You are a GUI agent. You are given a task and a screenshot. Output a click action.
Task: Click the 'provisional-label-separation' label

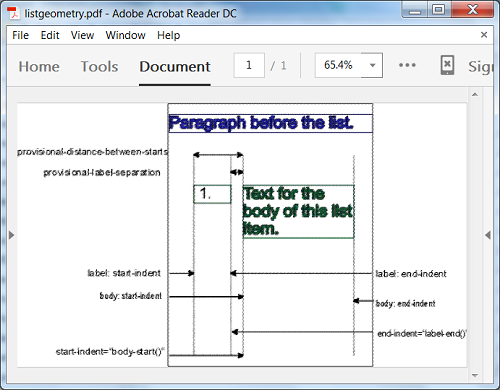pyautogui.click(x=102, y=173)
